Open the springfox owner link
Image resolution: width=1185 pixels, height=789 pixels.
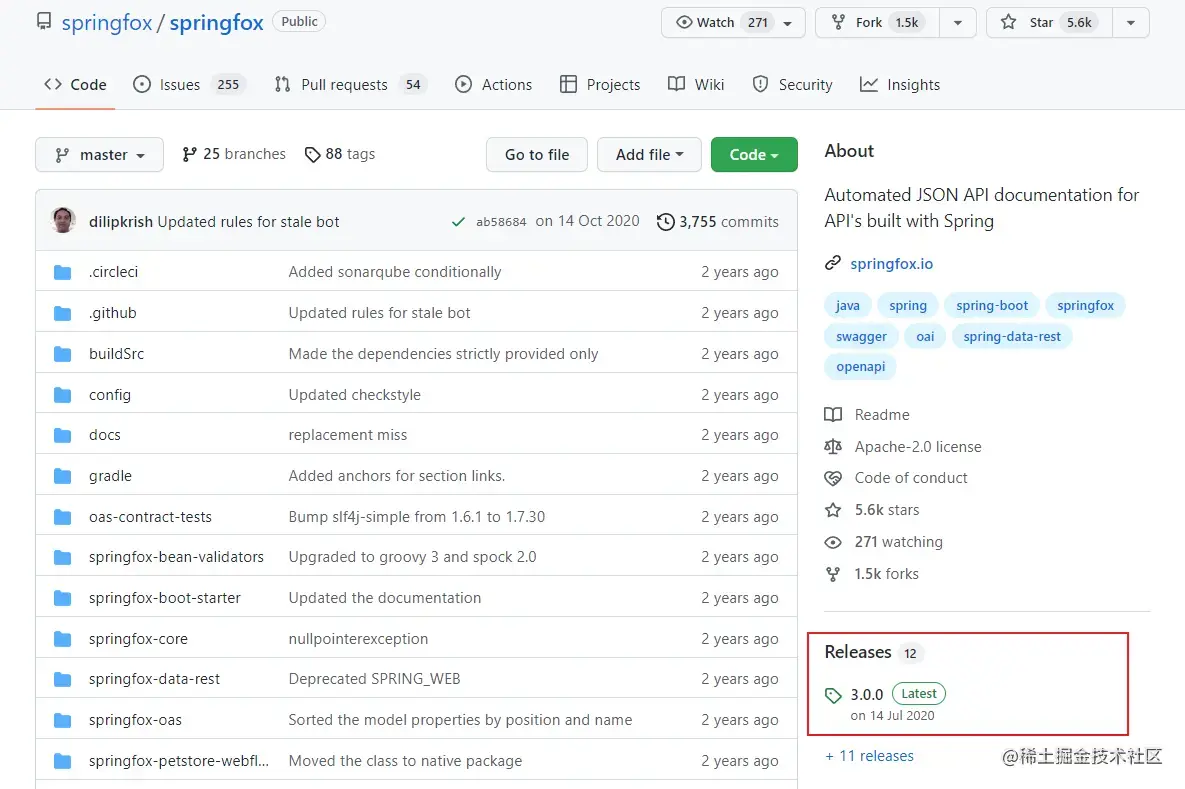click(107, 23)
